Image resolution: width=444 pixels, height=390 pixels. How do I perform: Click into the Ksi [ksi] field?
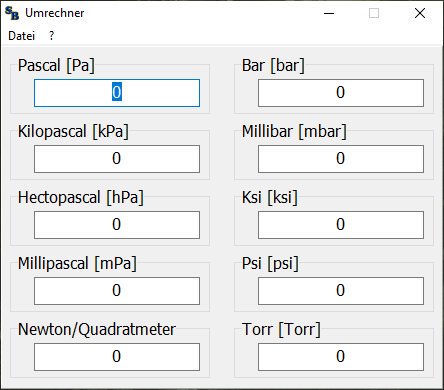coord(341,225)
